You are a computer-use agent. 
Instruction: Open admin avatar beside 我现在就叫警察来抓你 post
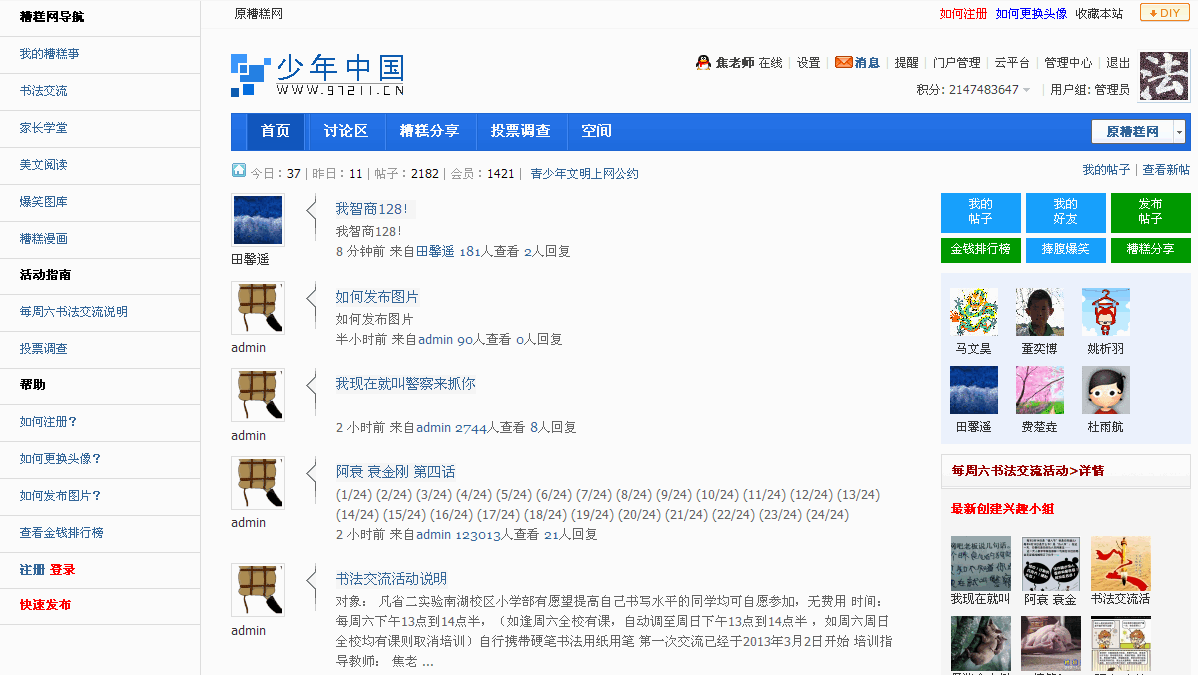(257, 395)
